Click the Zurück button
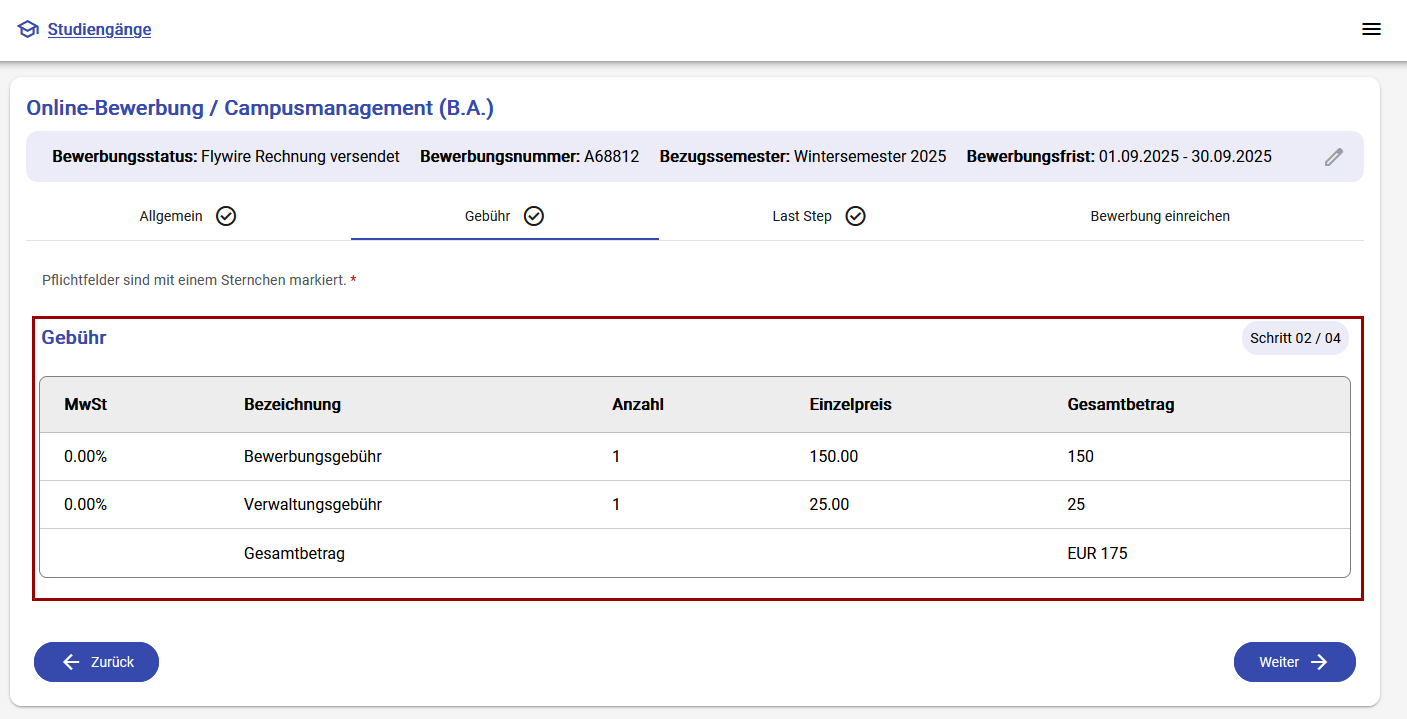This screenshot has height=719, width=1407. 96,662
